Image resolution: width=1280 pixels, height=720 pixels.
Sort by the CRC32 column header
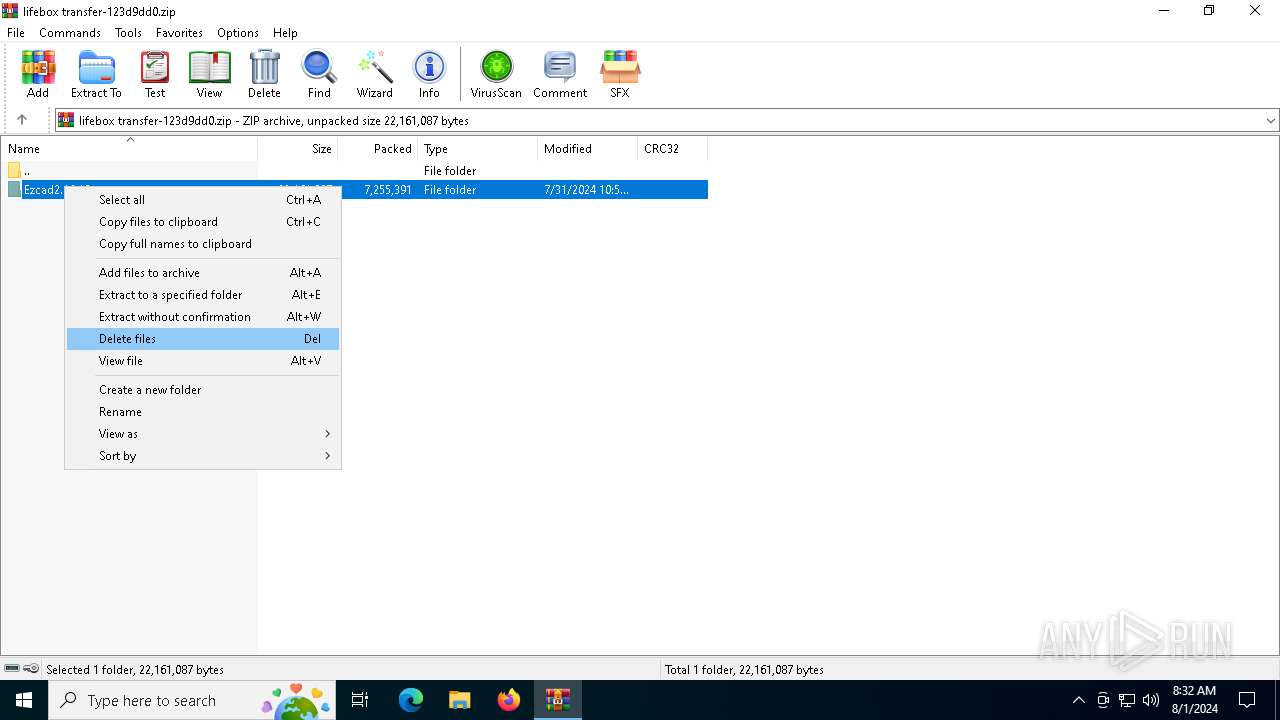672,149
